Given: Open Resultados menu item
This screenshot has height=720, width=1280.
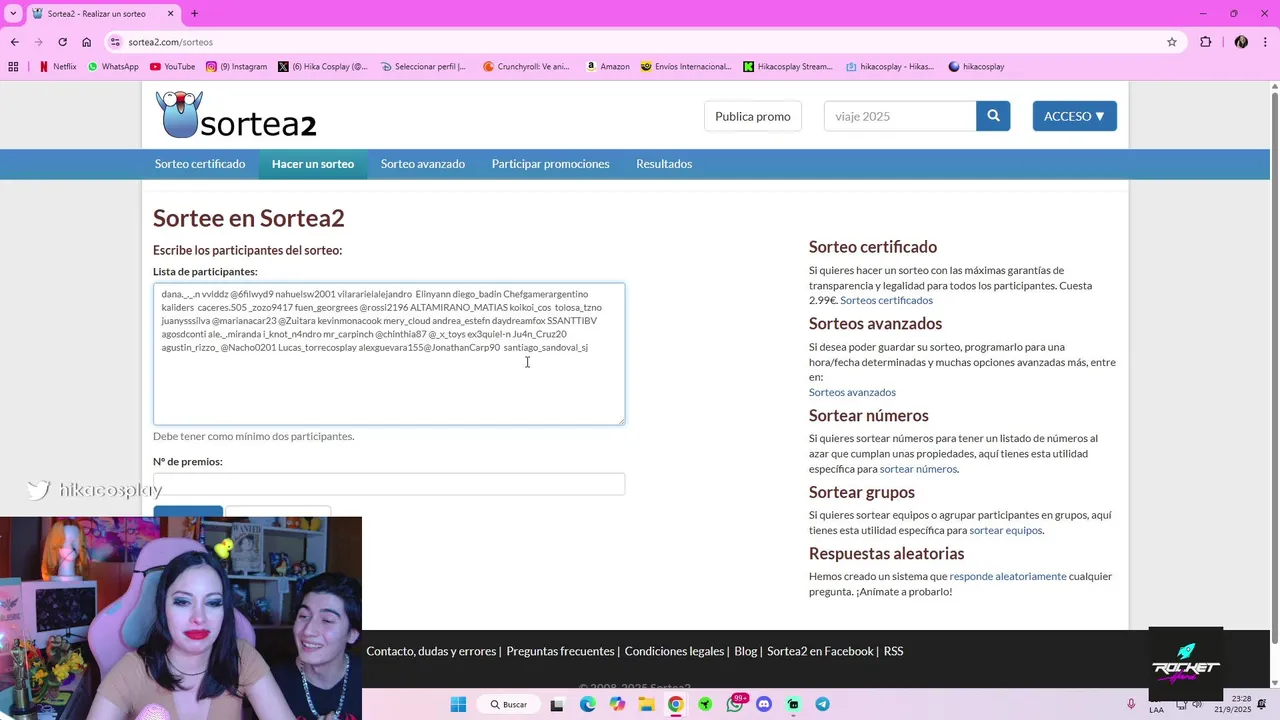Looking at the screenshot, I should (x=664, y=164).
